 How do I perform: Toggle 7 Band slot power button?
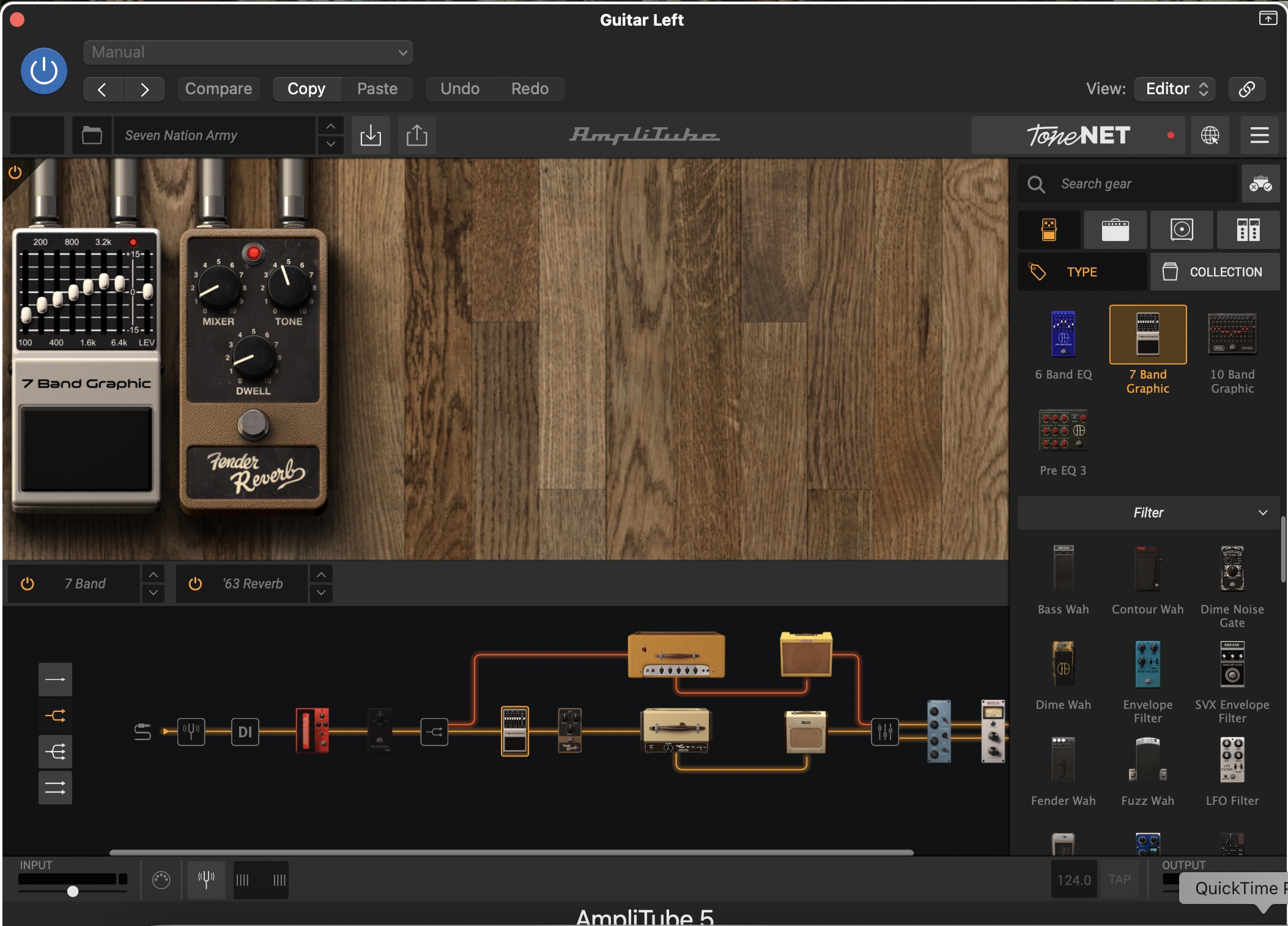coord(28,583)
